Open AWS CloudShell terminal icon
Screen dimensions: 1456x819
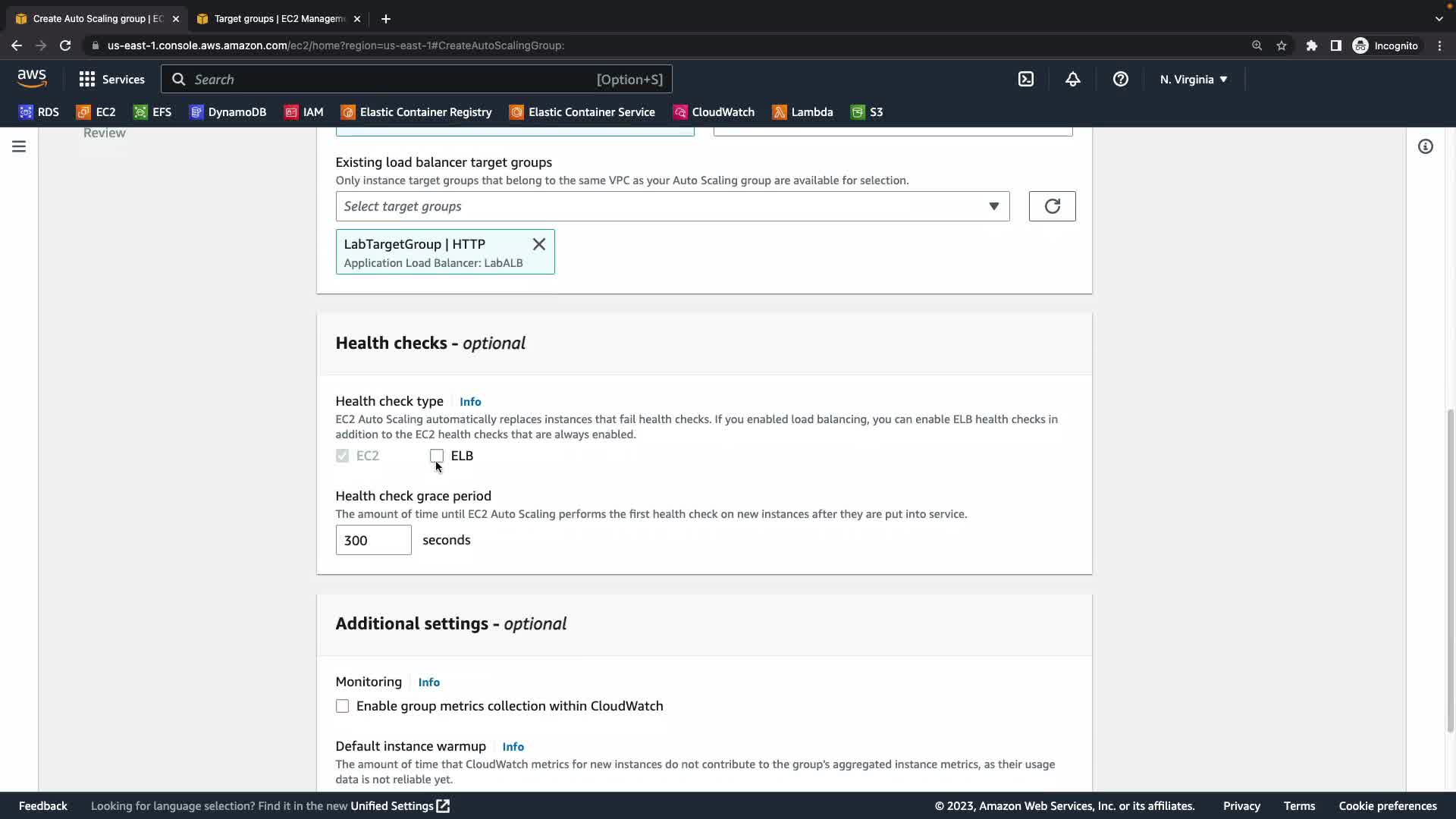(x=1025, y=79)
